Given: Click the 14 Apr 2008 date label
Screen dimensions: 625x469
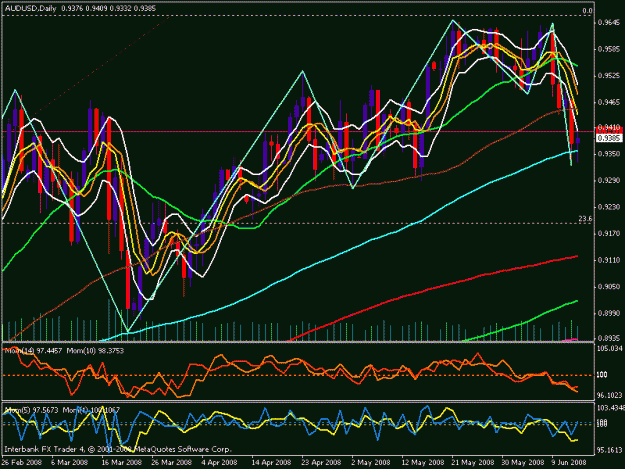Looking at the screenshot, I should (x=271, y=462).
